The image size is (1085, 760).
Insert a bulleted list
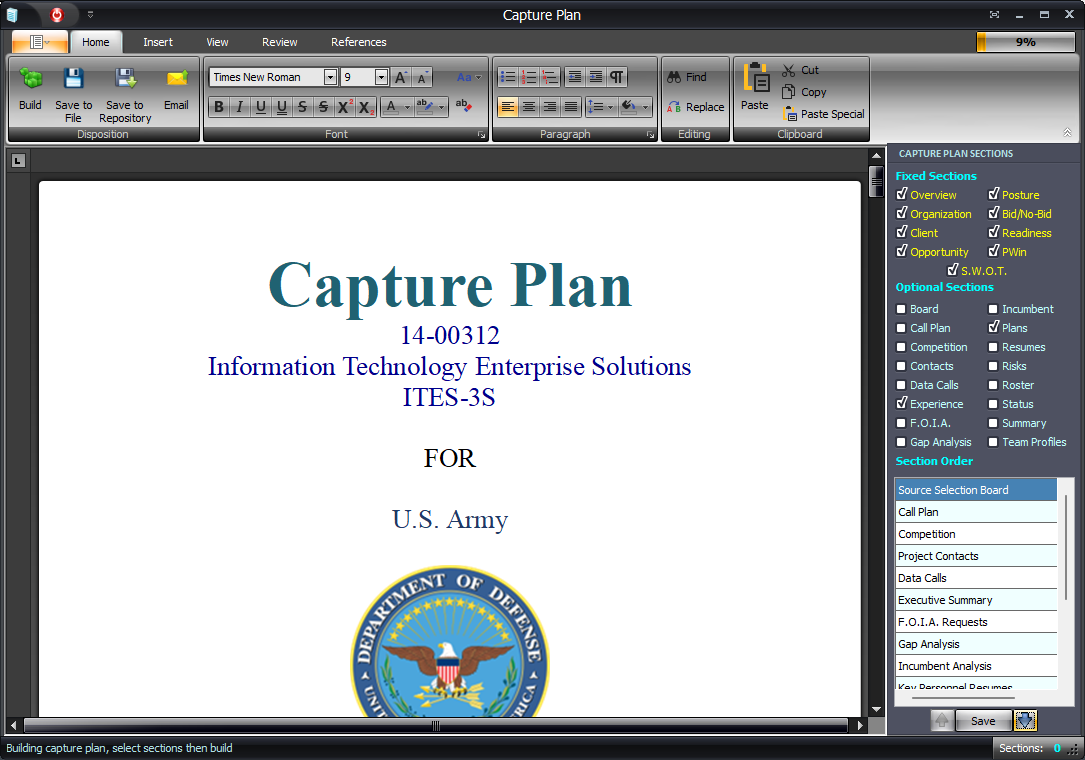[508, 77]
